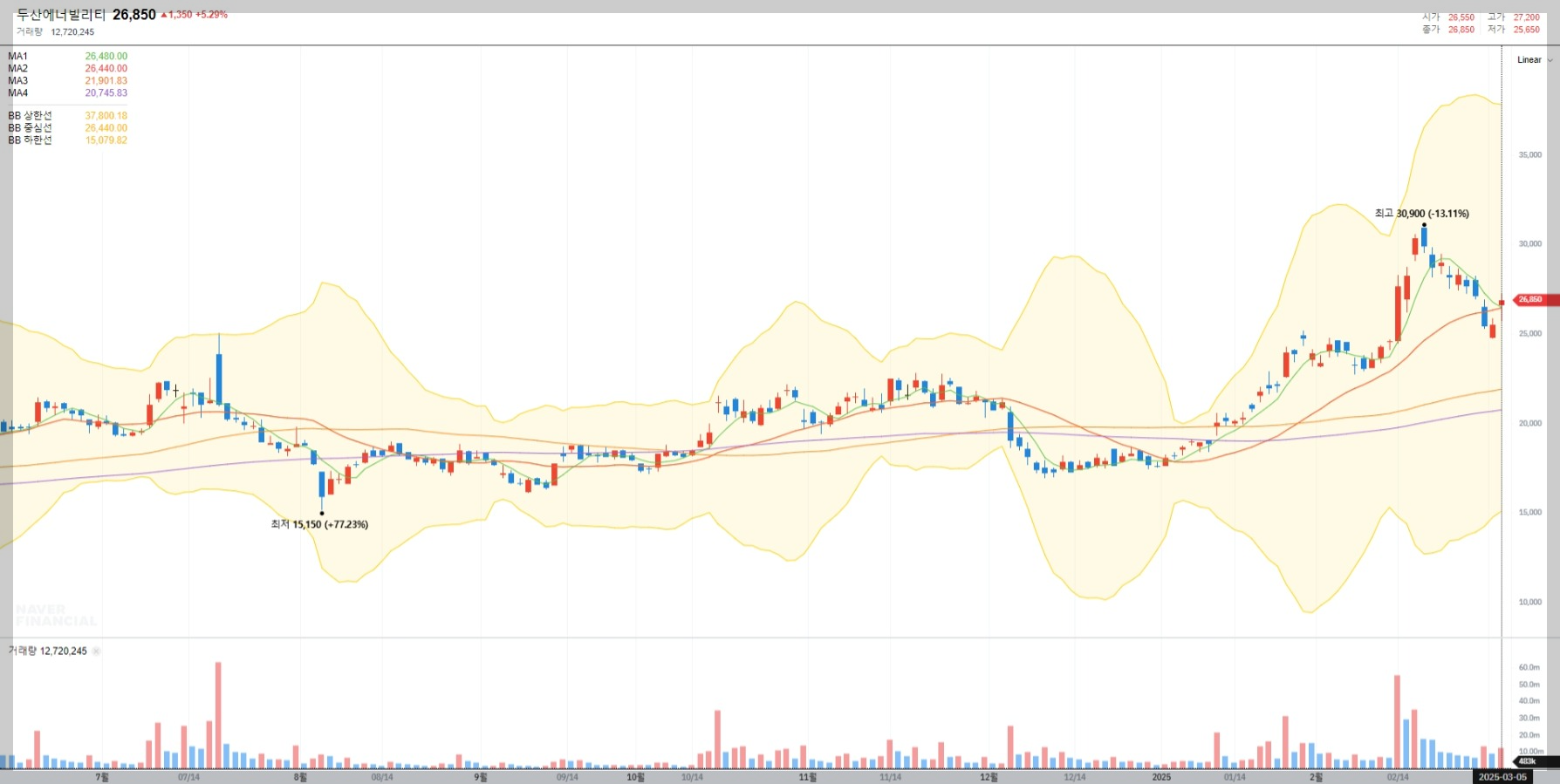Click the 08/14 label on the time axis
Image resolution: width=1560 pixels, height=784 pixels.
(x=382, y=777)
